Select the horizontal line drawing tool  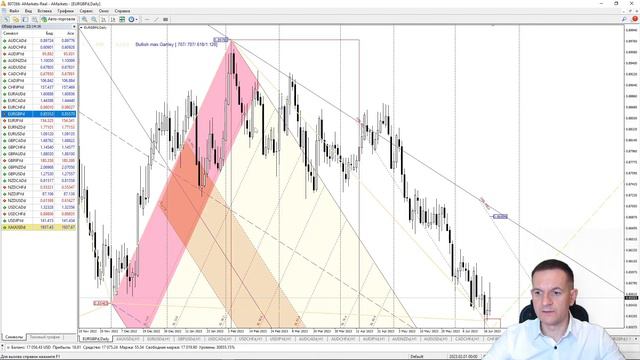click(147, 19)
